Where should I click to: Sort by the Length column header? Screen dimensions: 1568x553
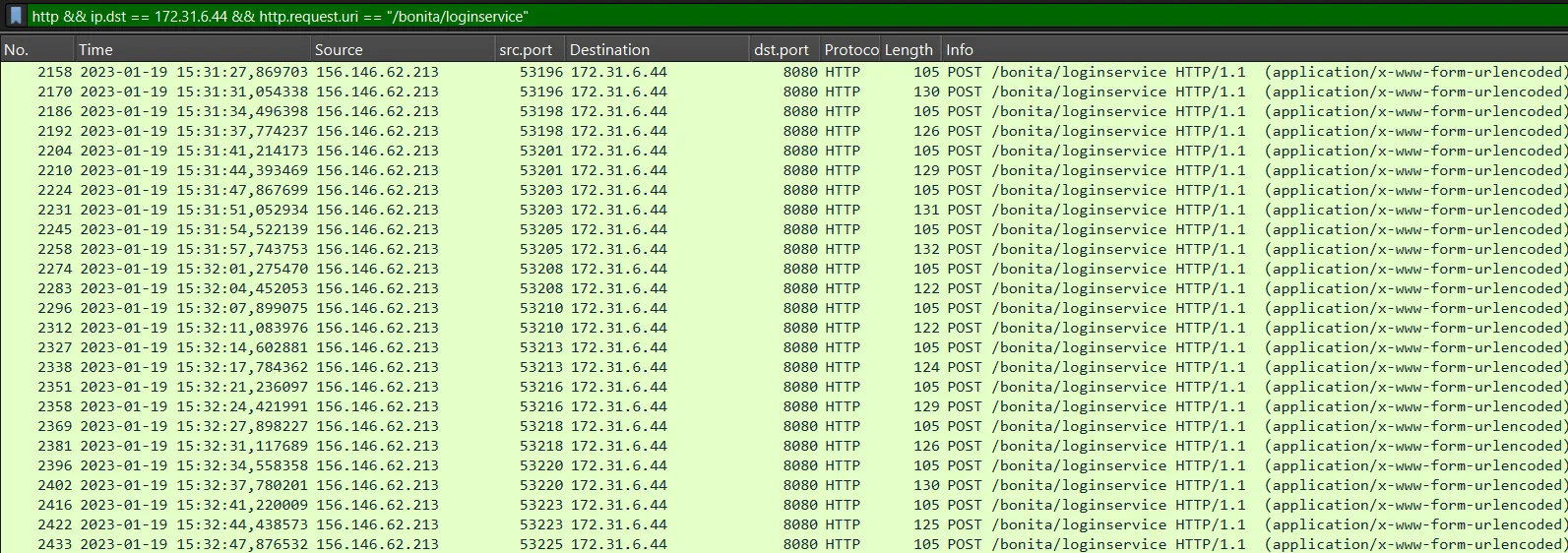(911, 49)
